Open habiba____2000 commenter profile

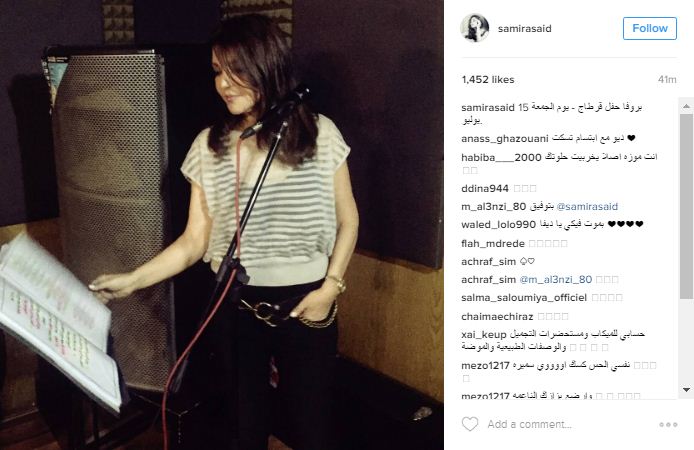(x=501, y=158)
